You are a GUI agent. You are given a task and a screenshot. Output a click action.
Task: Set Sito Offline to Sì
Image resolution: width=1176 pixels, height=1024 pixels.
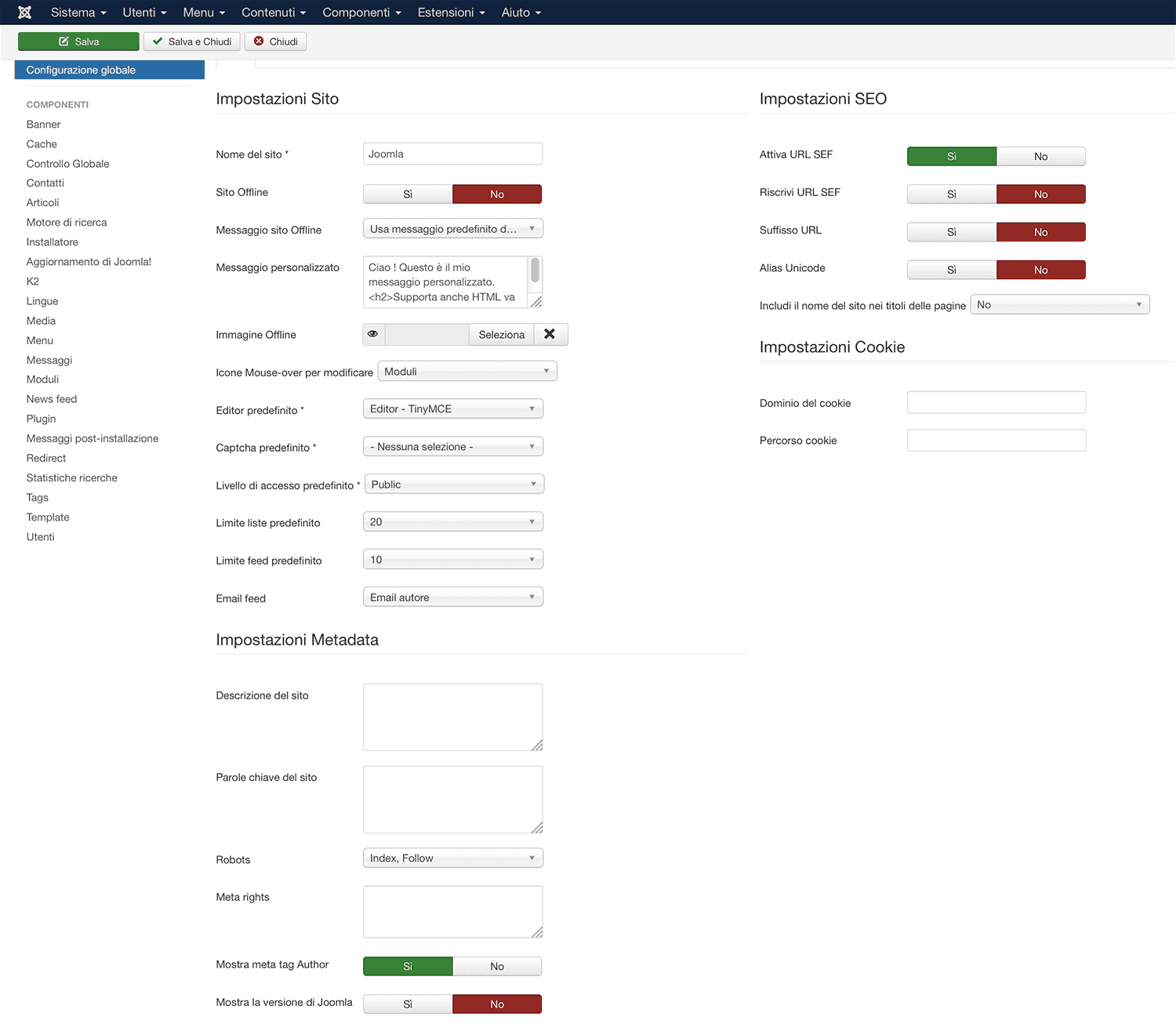(x=408, y=194)
